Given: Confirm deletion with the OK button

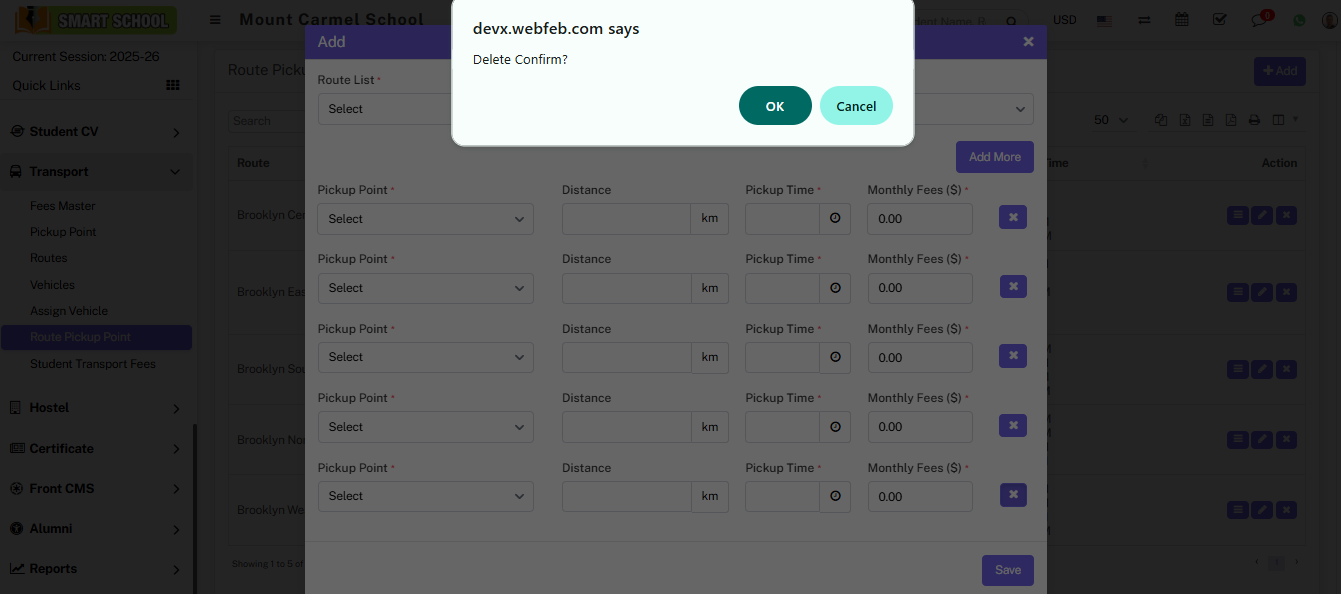Looking at the screenshot, I should 774,106.
